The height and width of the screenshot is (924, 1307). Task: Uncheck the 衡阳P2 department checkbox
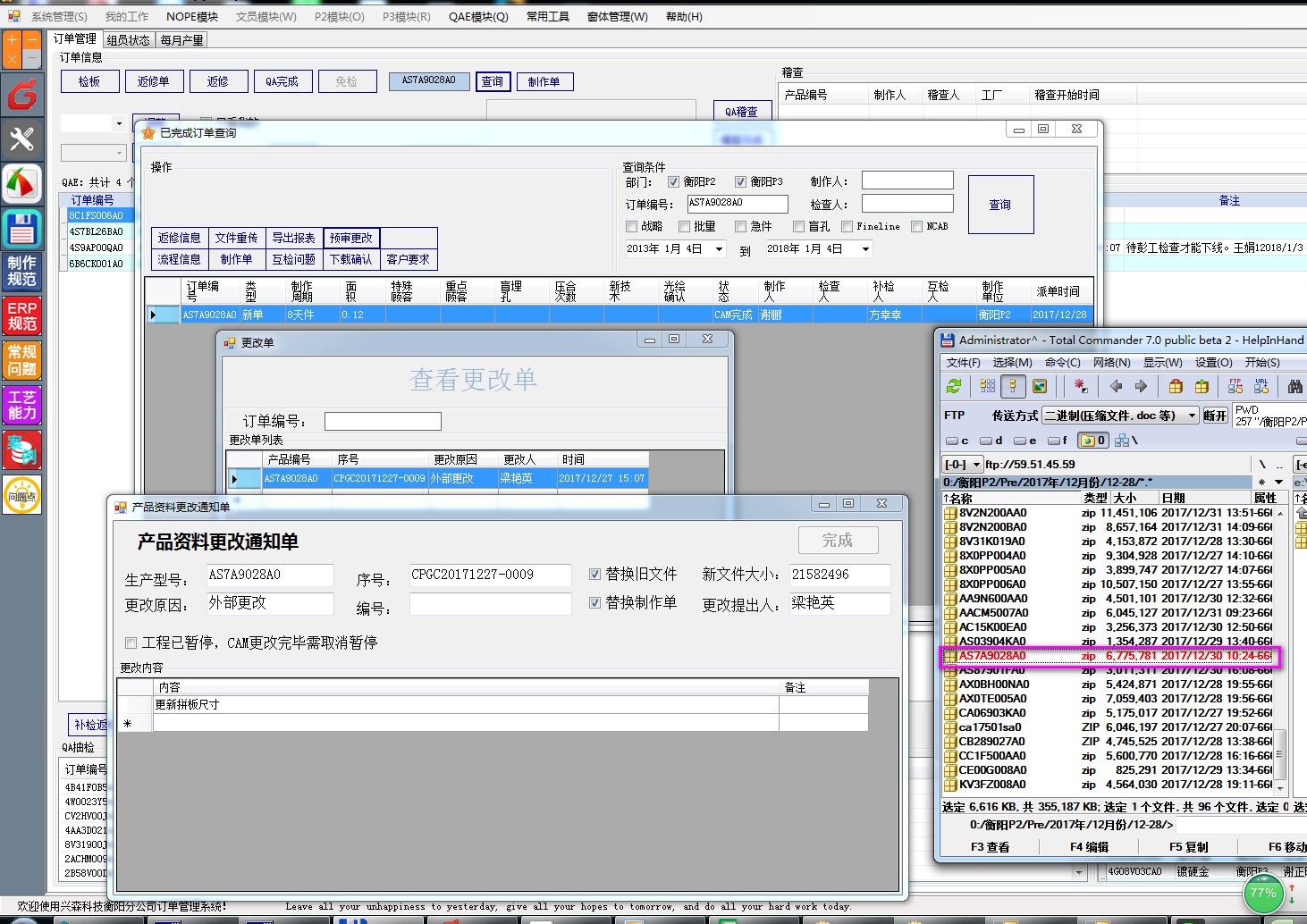[x=673, y=181]
